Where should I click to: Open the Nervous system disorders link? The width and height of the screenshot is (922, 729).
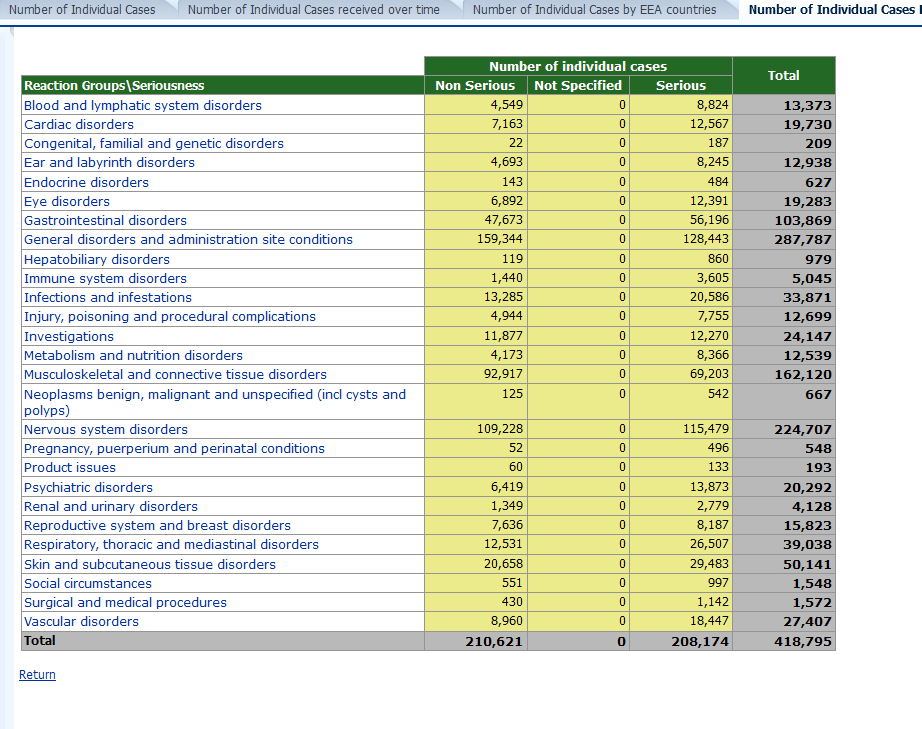coord(106,429)
